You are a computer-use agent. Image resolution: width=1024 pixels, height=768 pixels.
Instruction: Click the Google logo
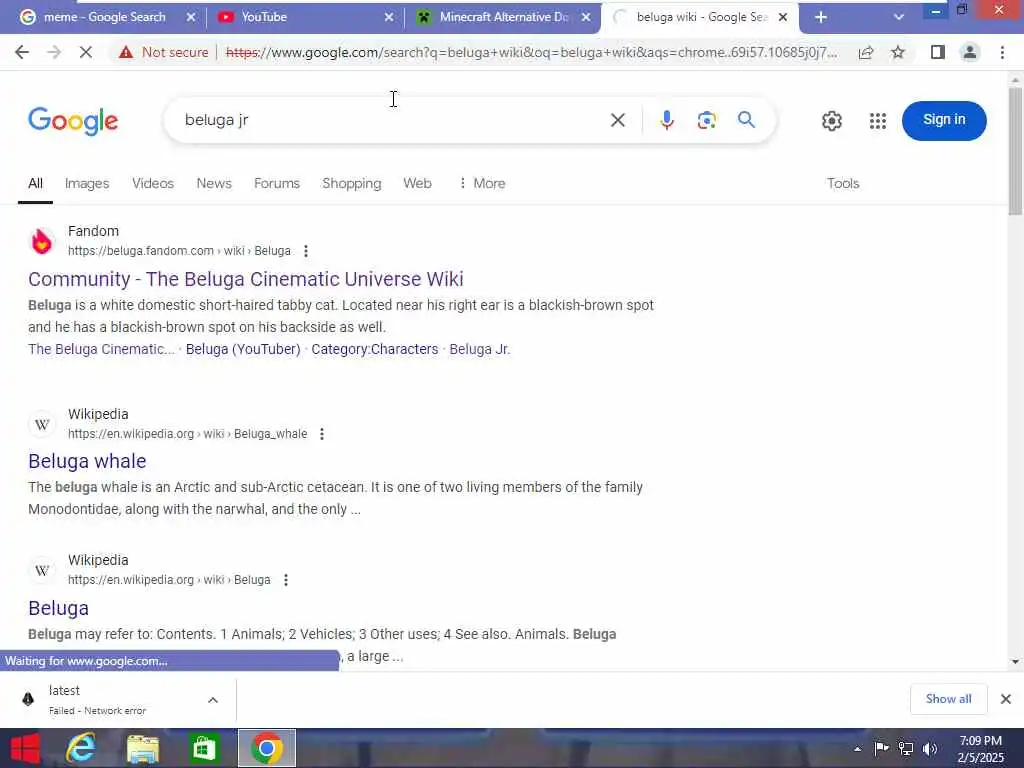click(x=73, y=121)
